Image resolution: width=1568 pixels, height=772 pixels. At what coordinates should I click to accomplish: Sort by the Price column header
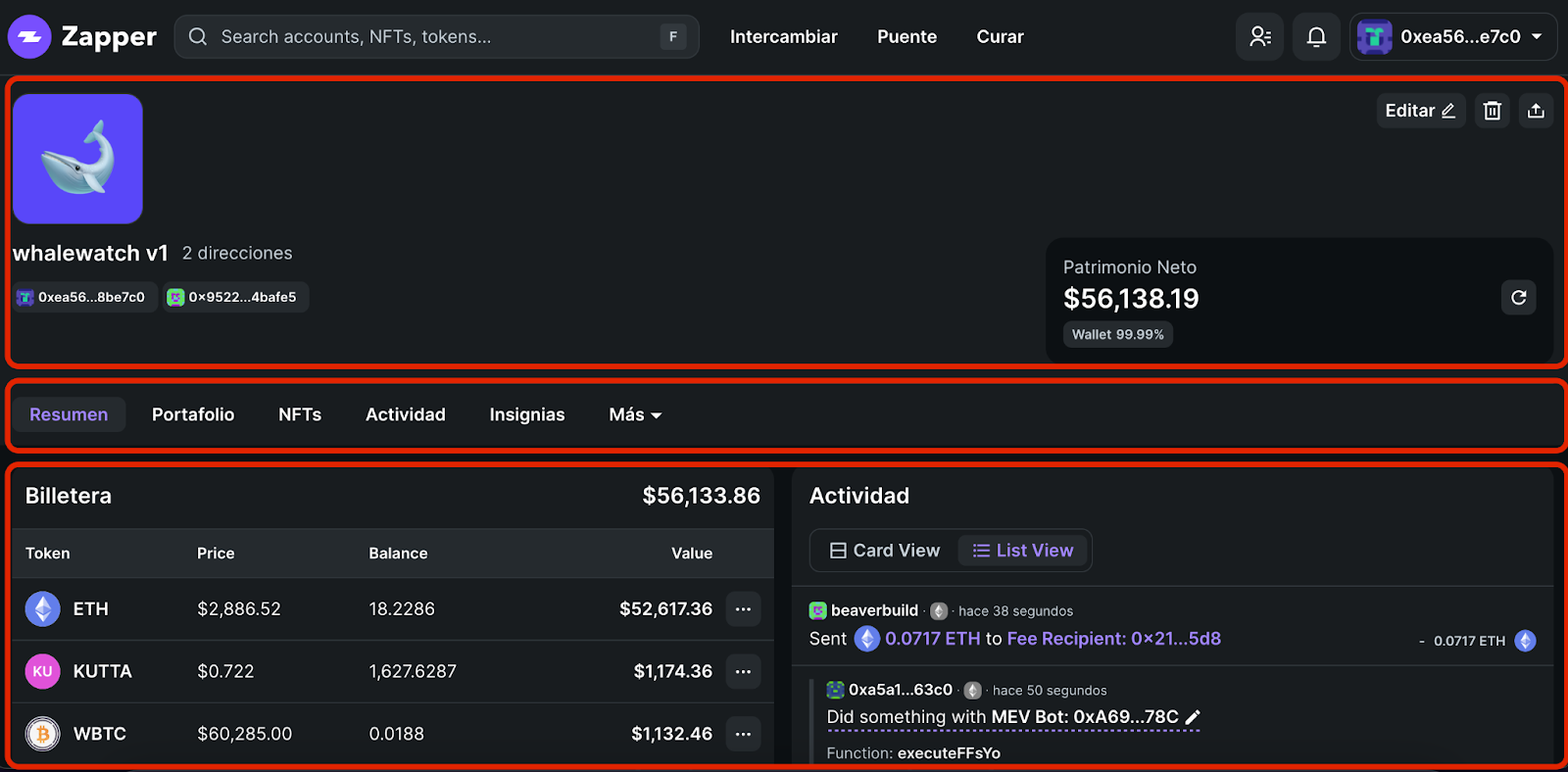pos(216,554)
